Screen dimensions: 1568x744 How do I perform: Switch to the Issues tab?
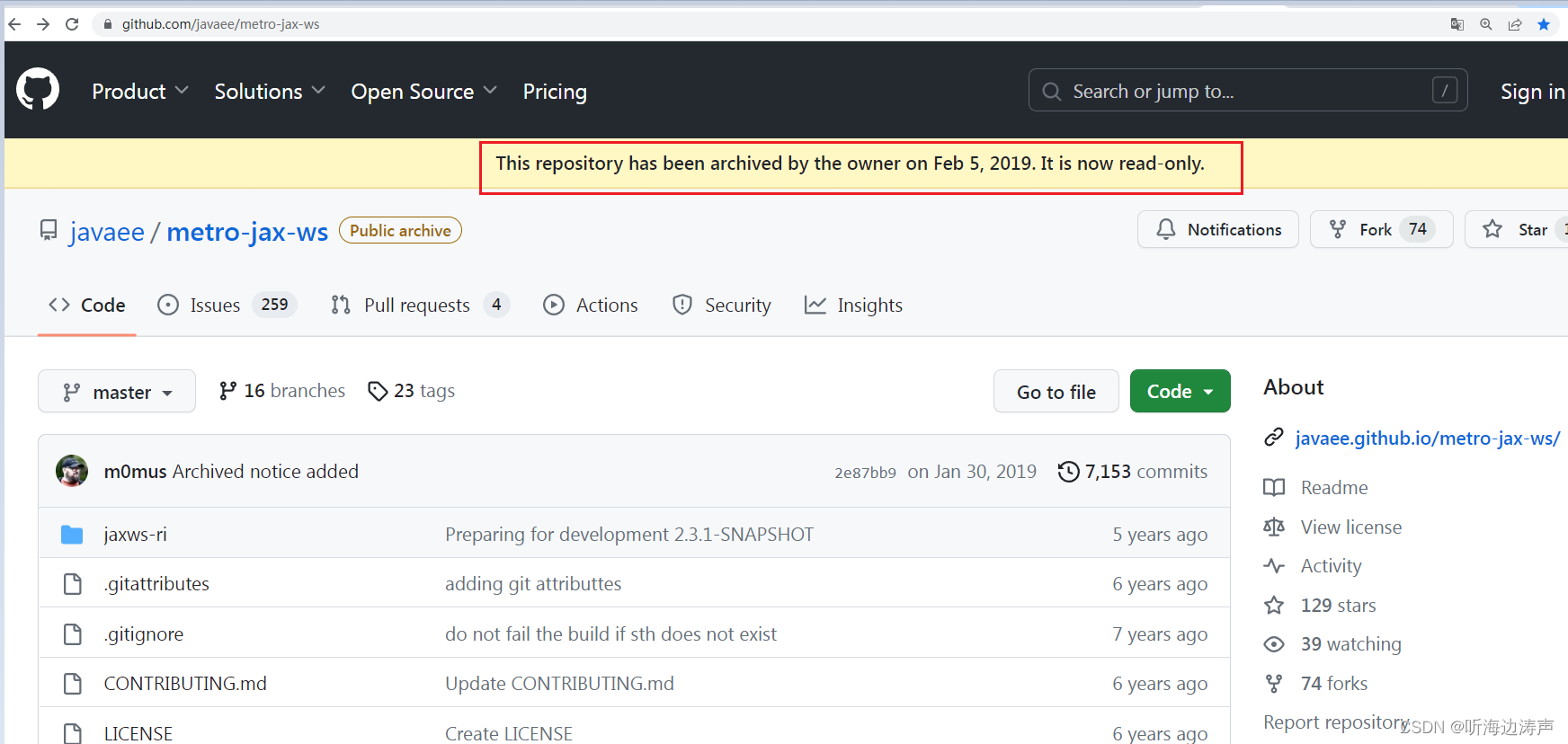(227, 306)
